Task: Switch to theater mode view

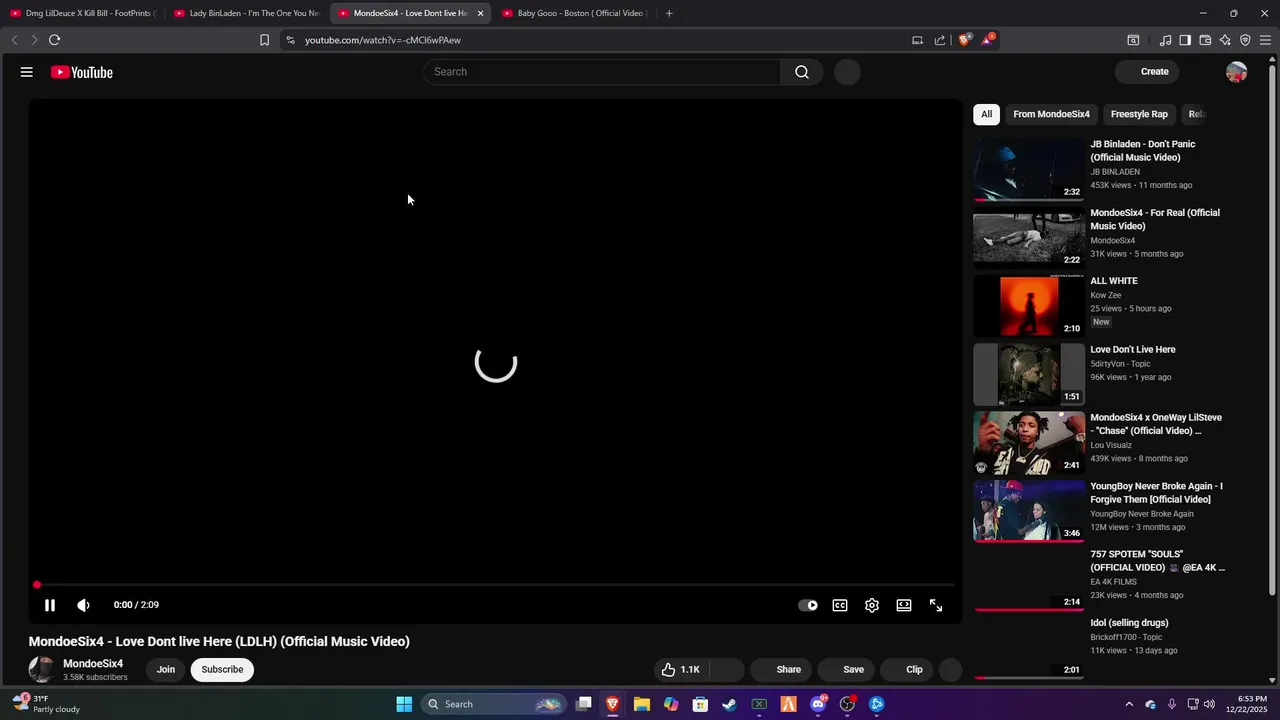Action: [x=904, y=605]
